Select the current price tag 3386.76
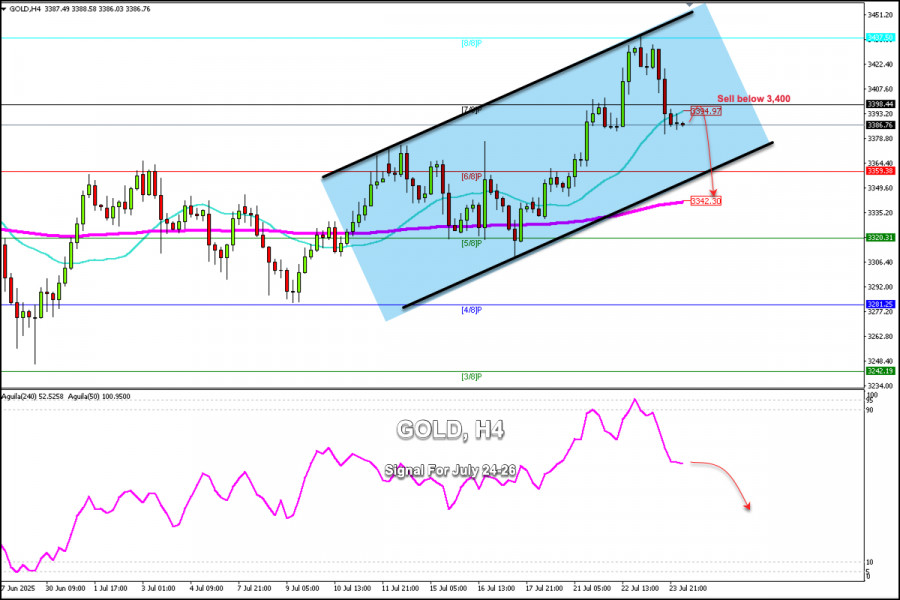The width and height of the screenshot is (900, 600). 880,125
